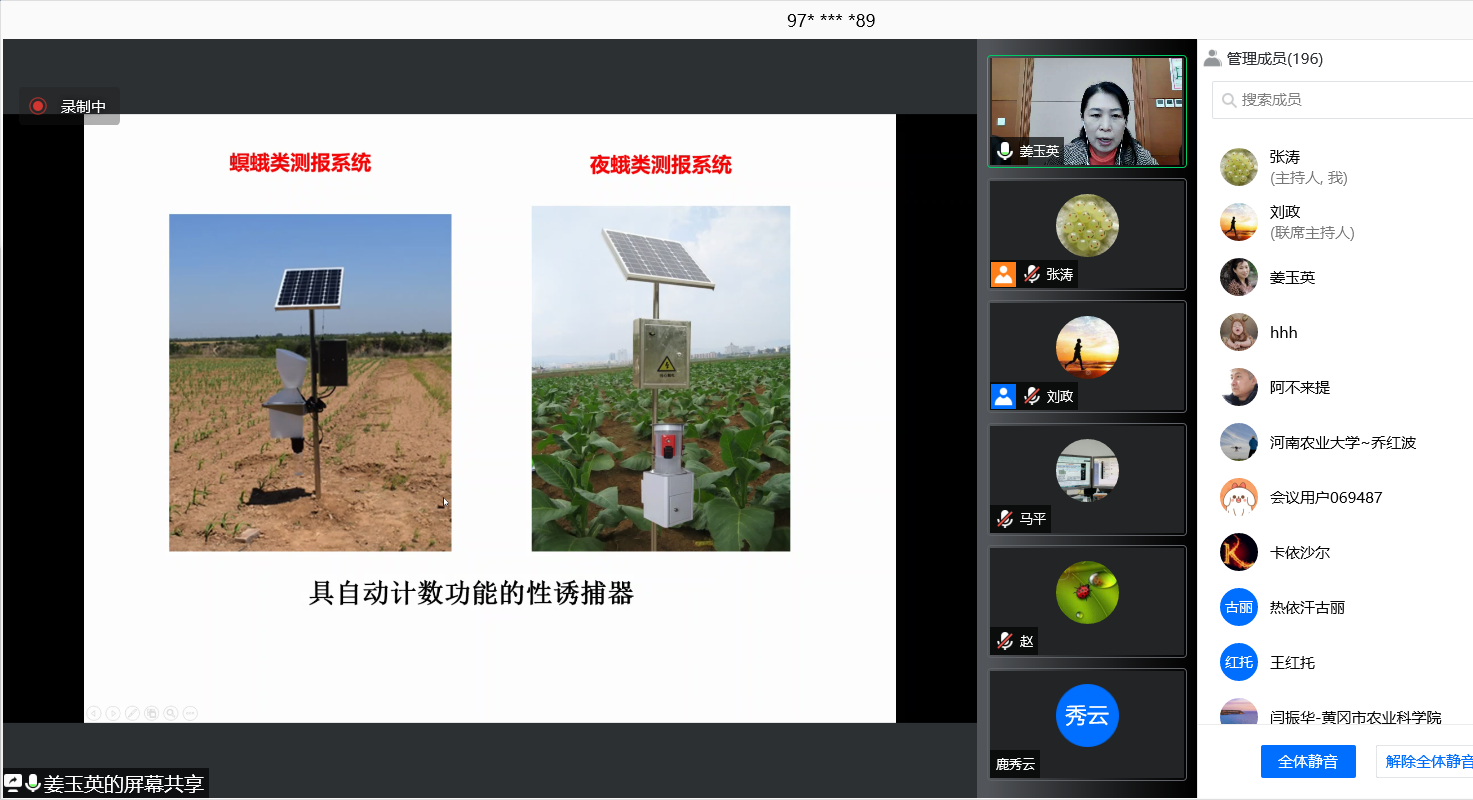This screenshot has height=800, width=1473.
Task: Click 刘政's sunset runner avatar in video tile
Action: coord(1087,347)
